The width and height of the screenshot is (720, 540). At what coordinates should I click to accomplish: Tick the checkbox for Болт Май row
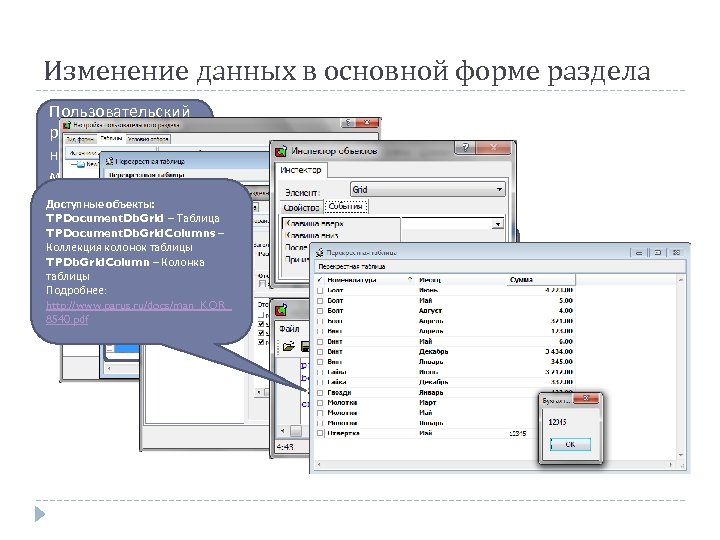click(x=320, y=301)
